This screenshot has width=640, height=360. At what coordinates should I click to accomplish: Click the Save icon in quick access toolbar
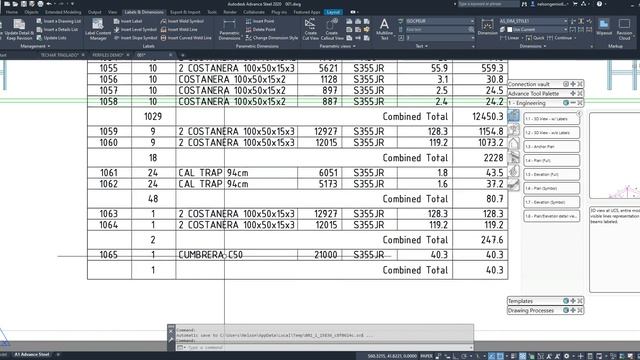(x=24, y=4)
